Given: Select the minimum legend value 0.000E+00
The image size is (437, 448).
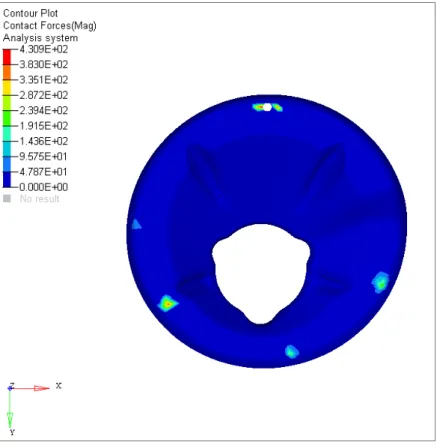Looking at the screenshot, I should pyautogui.click(x=44, y=187).
